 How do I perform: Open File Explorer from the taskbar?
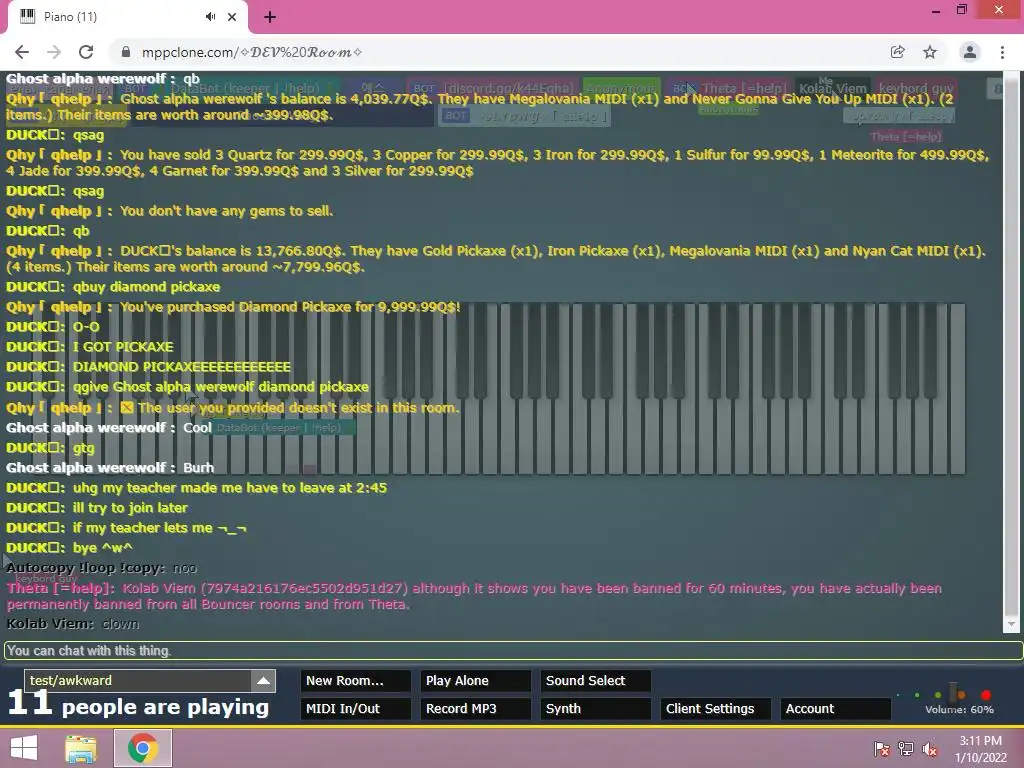81,748
